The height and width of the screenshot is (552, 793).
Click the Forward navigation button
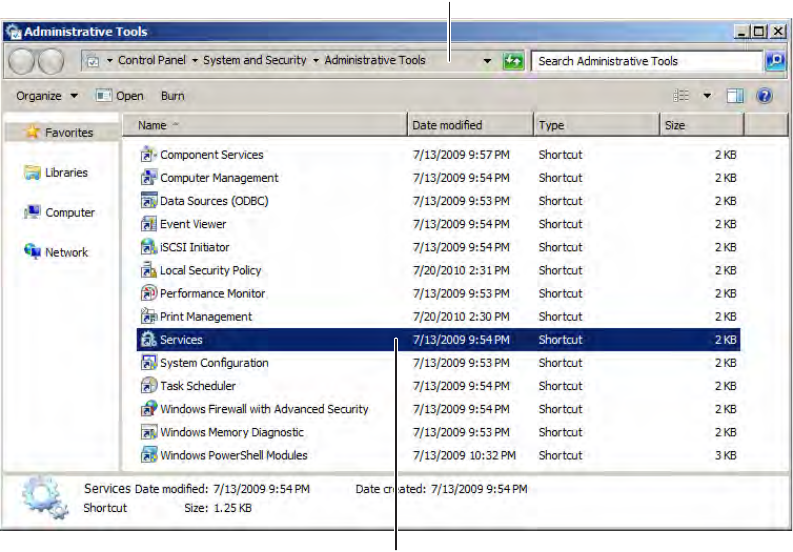point(51,61)
